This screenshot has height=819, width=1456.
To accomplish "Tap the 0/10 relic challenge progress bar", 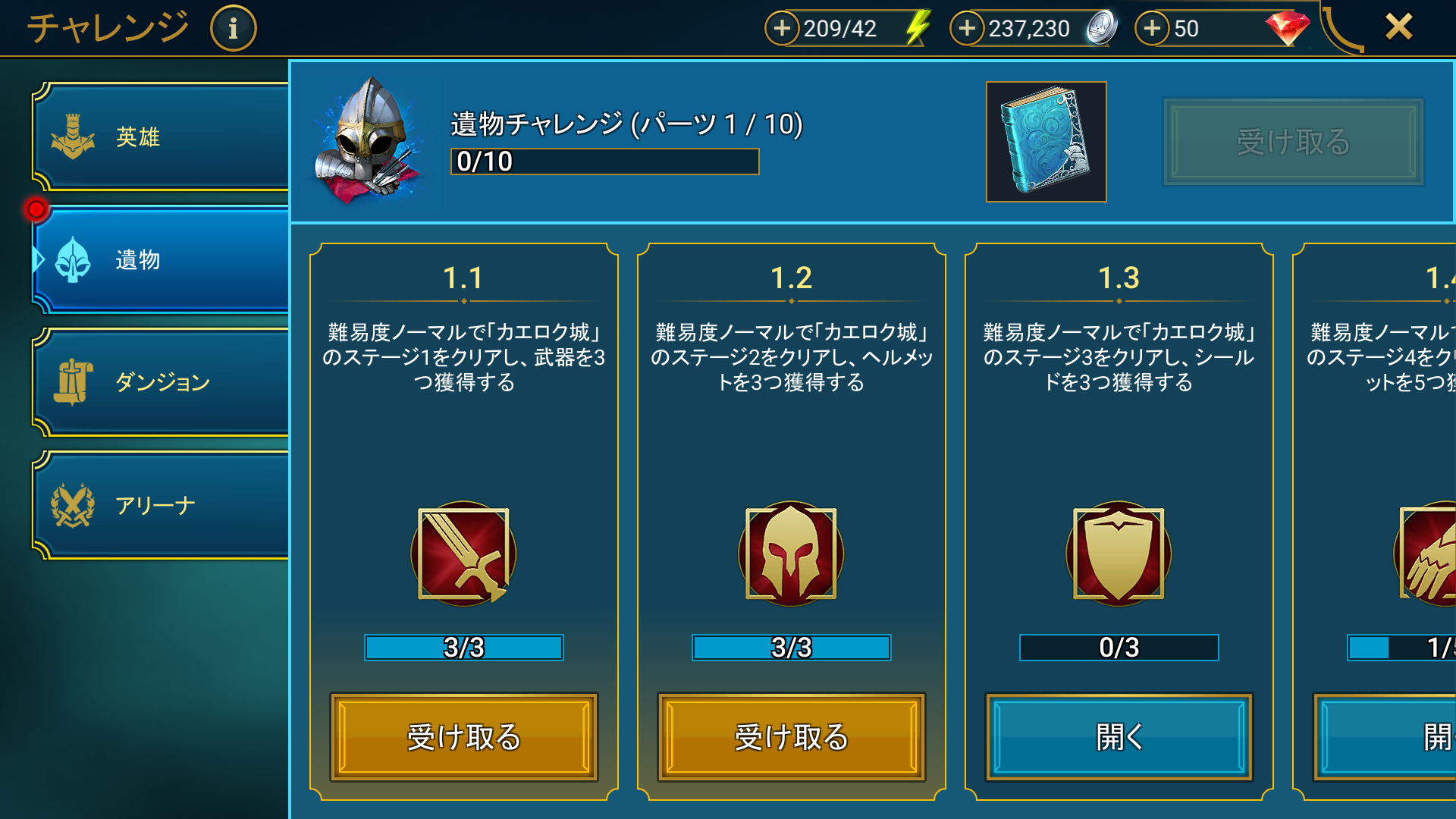I will point(605,162).
